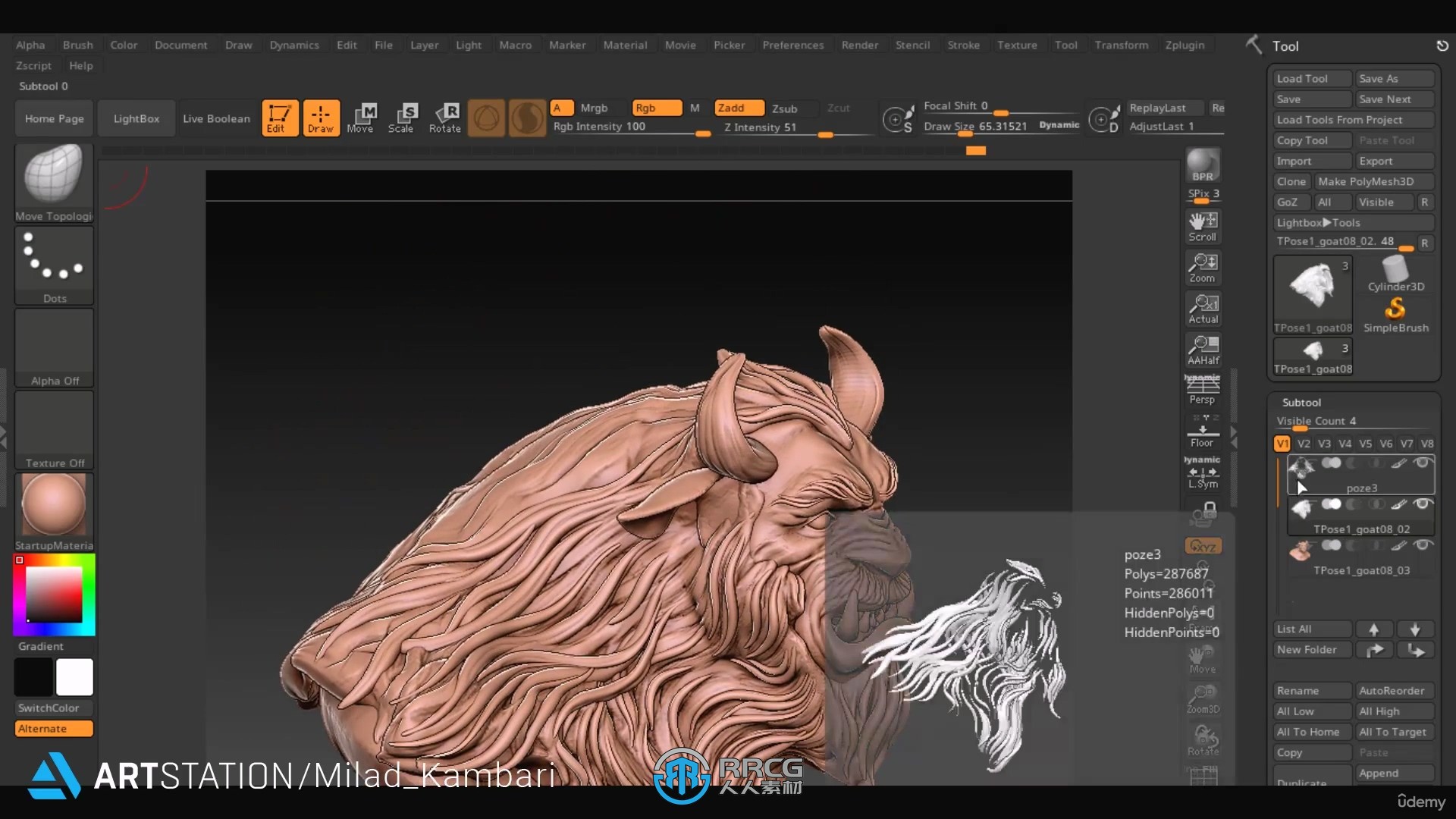The width and height of the screenshot is (1456, 819).
Task: Toggle the M material mode
Action: point(695,108)
